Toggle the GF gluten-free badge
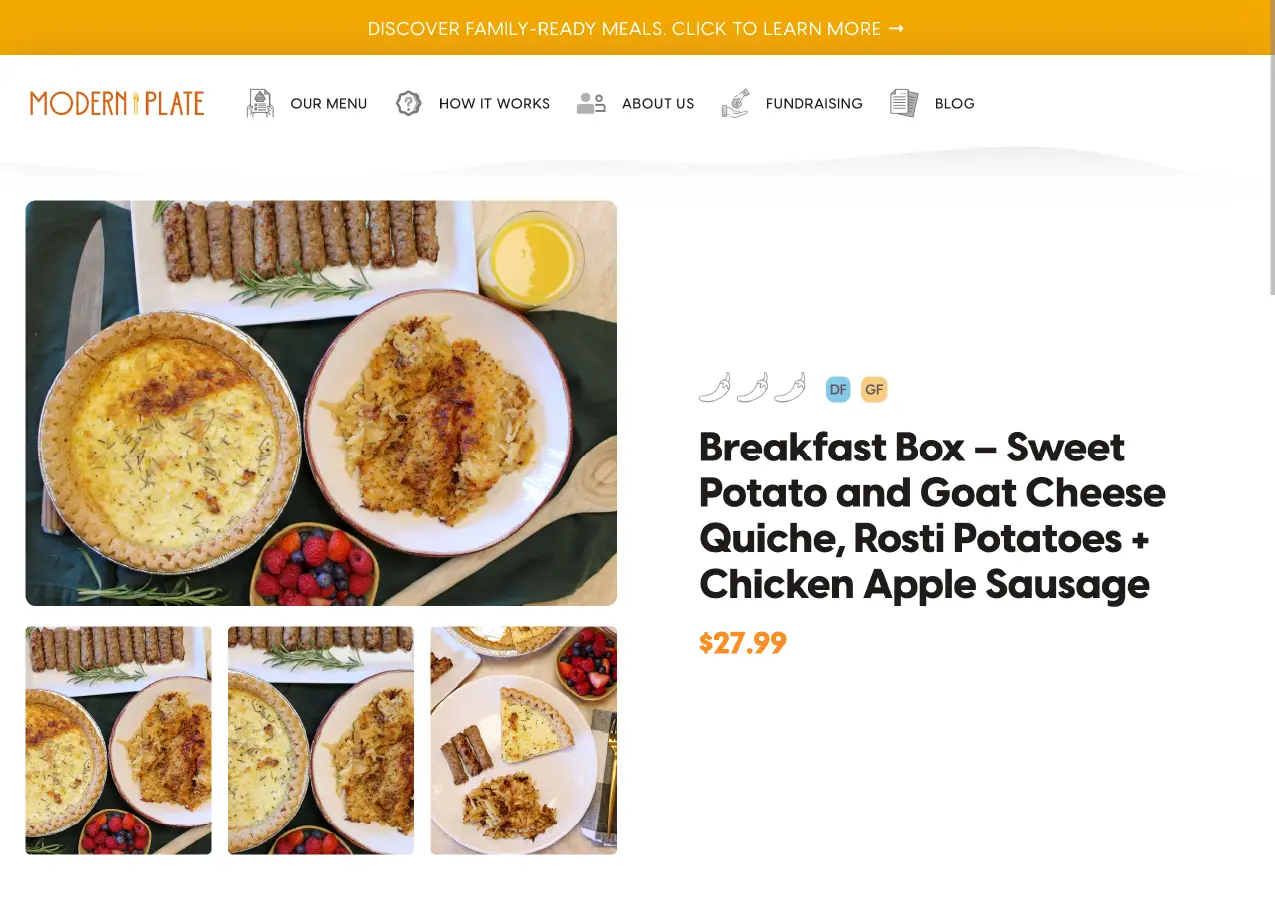 point(873,389)
